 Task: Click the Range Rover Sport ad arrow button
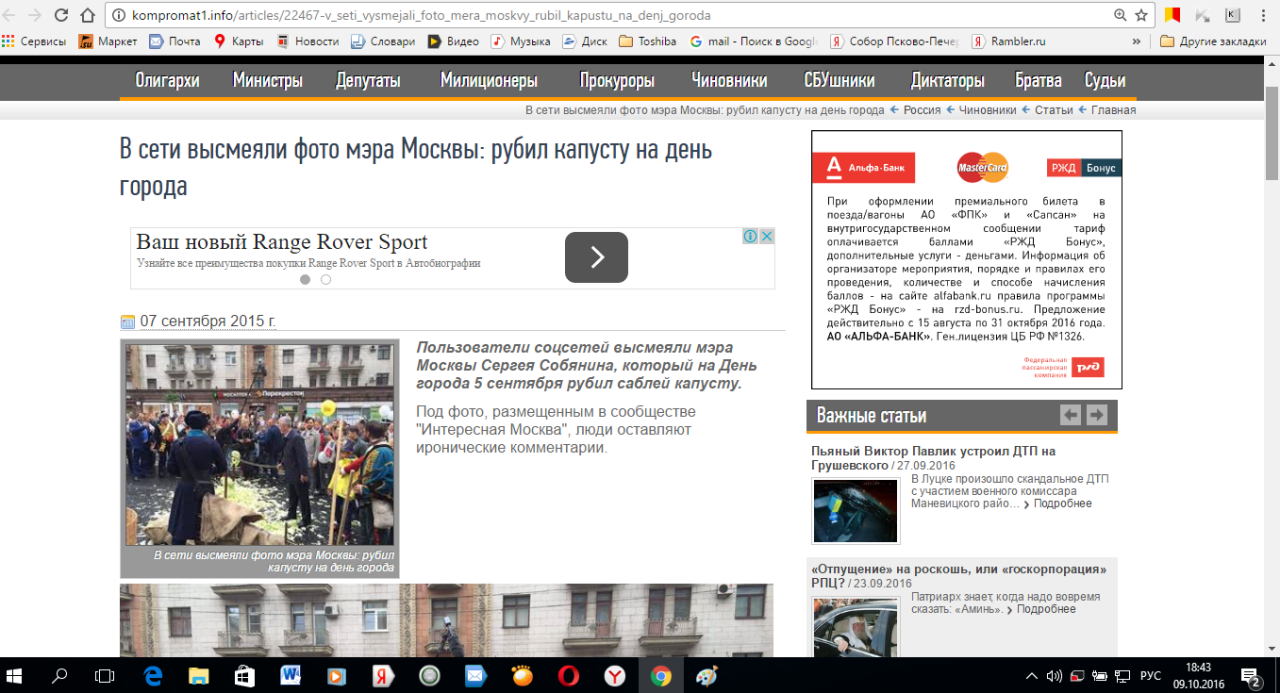click(596, 257)
